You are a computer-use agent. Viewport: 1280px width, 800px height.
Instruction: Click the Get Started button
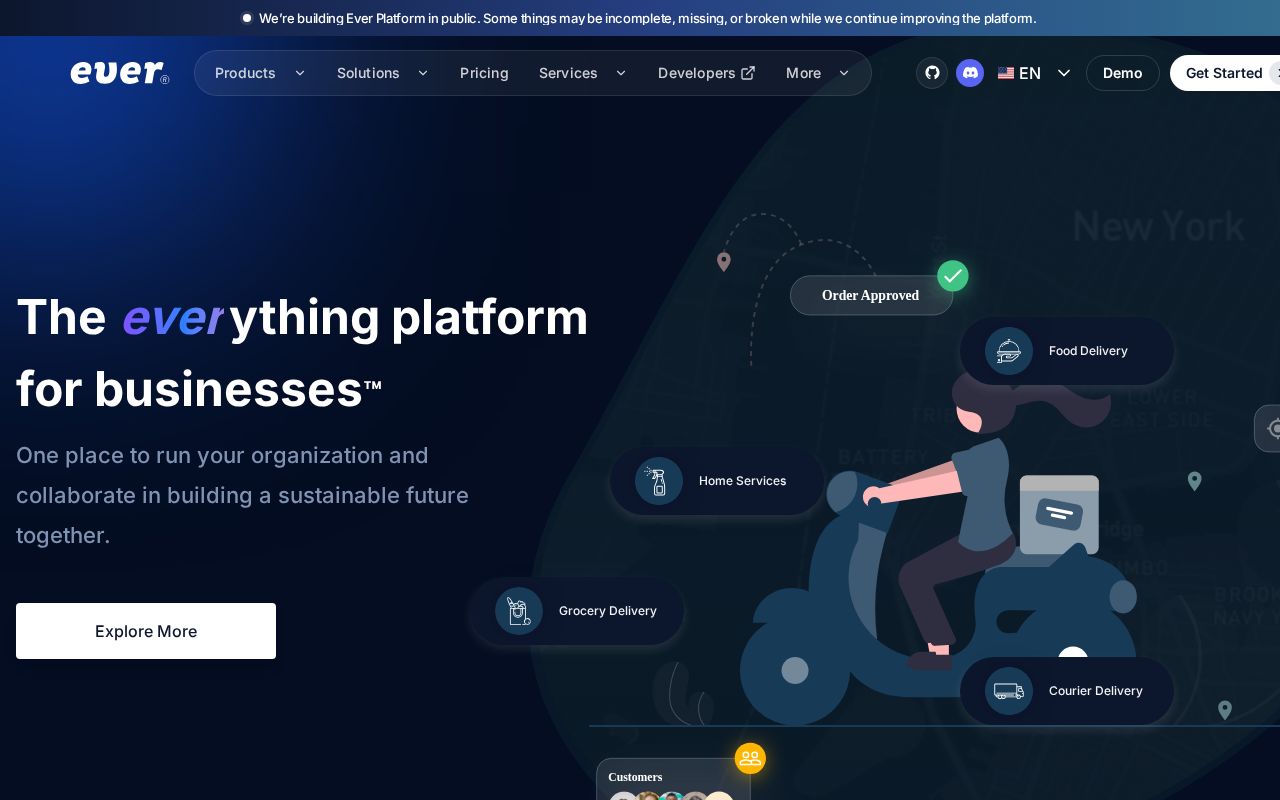coord(1225,73)
